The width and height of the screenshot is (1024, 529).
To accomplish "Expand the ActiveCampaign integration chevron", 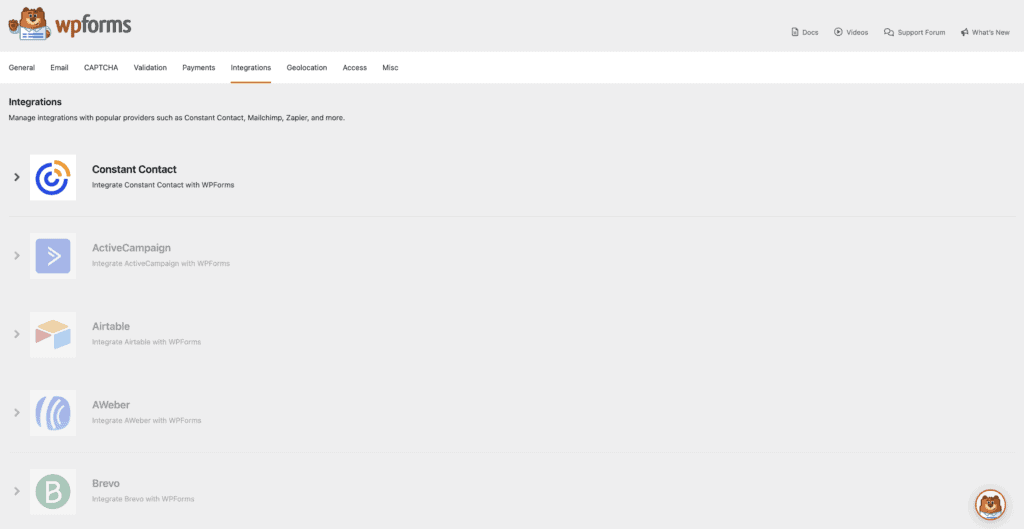I will point(17,255).
